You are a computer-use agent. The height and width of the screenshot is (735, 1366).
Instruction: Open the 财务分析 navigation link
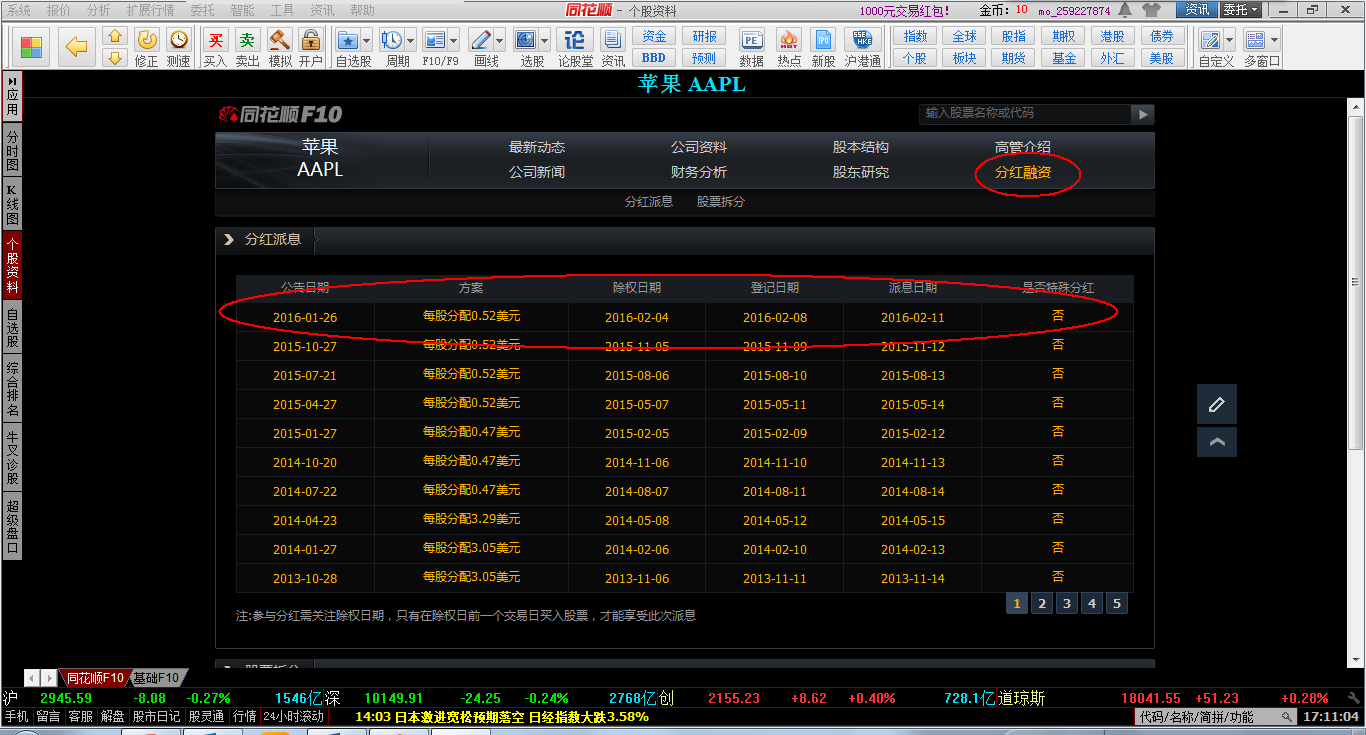point(699,172)
